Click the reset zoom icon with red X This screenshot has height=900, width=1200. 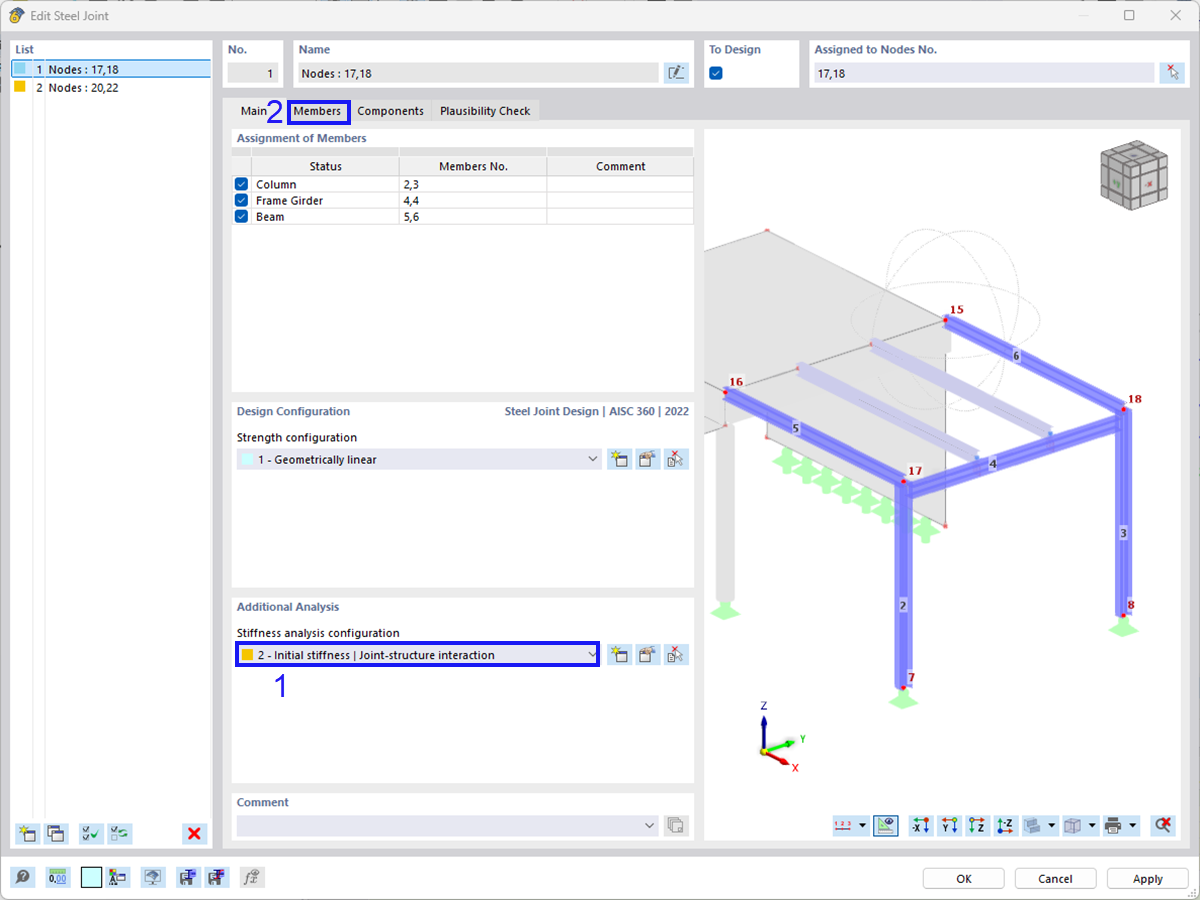tap(1162, 825)
